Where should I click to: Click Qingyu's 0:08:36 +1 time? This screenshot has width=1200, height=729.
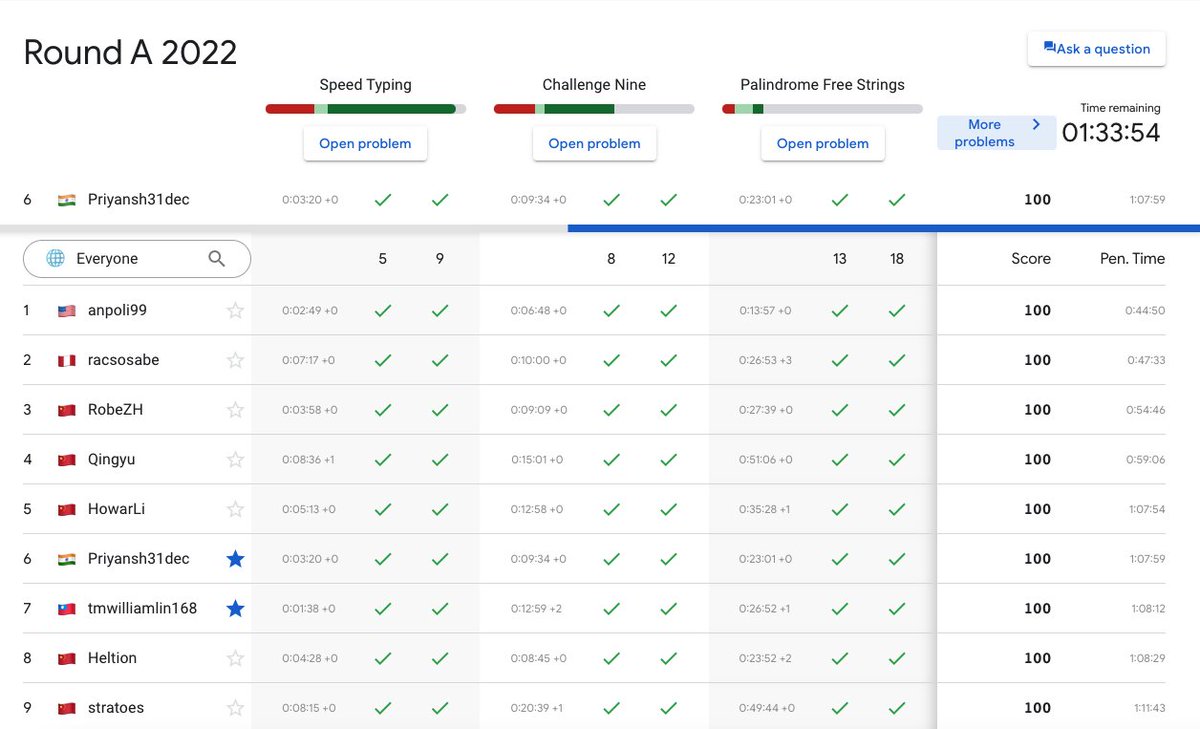click(x=308, y=460)
